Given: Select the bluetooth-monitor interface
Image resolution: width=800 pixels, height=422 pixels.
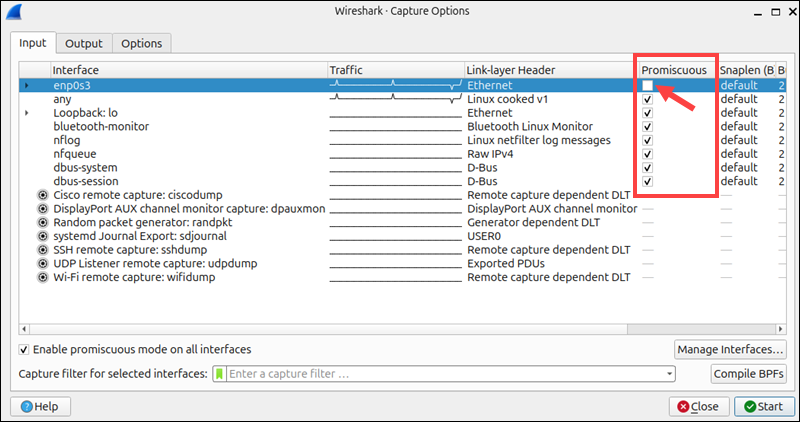Looking at the screenshot, I should click(x=402, y=127).
